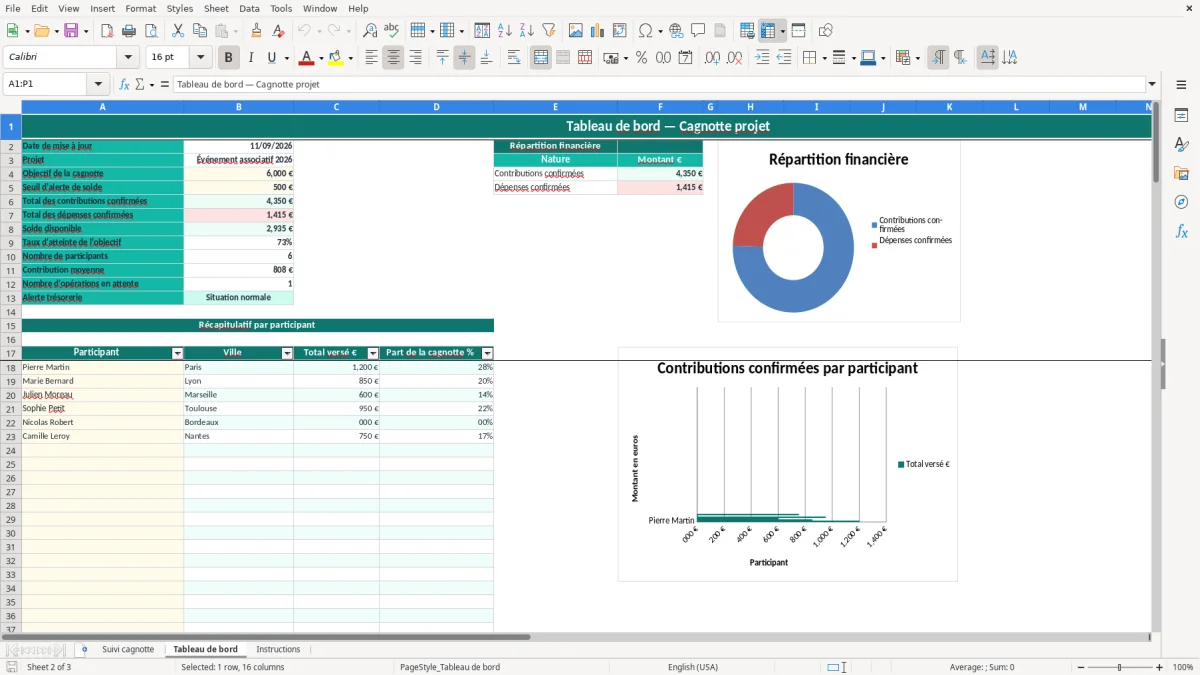Click the Copy icon
This screenshot has width=1200, height=675.
[200, 31]
